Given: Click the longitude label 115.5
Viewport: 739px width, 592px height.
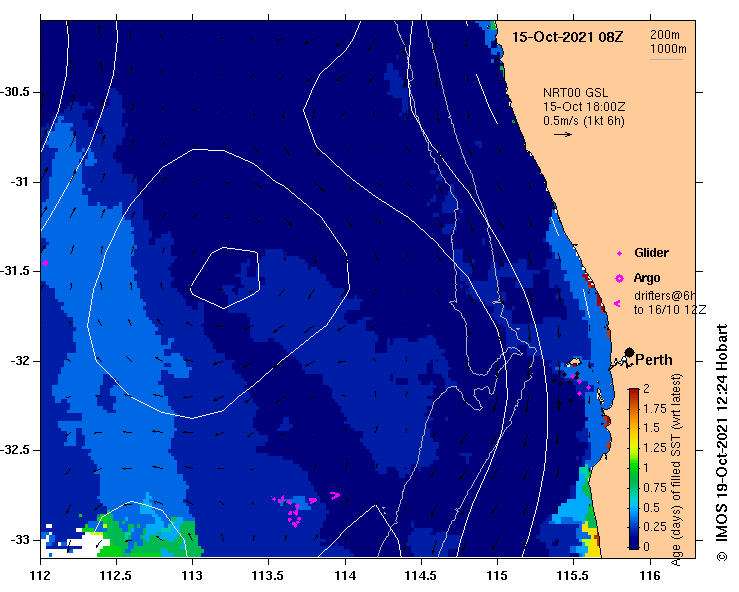Looking at the screenshot, I should tap(573, 576).
